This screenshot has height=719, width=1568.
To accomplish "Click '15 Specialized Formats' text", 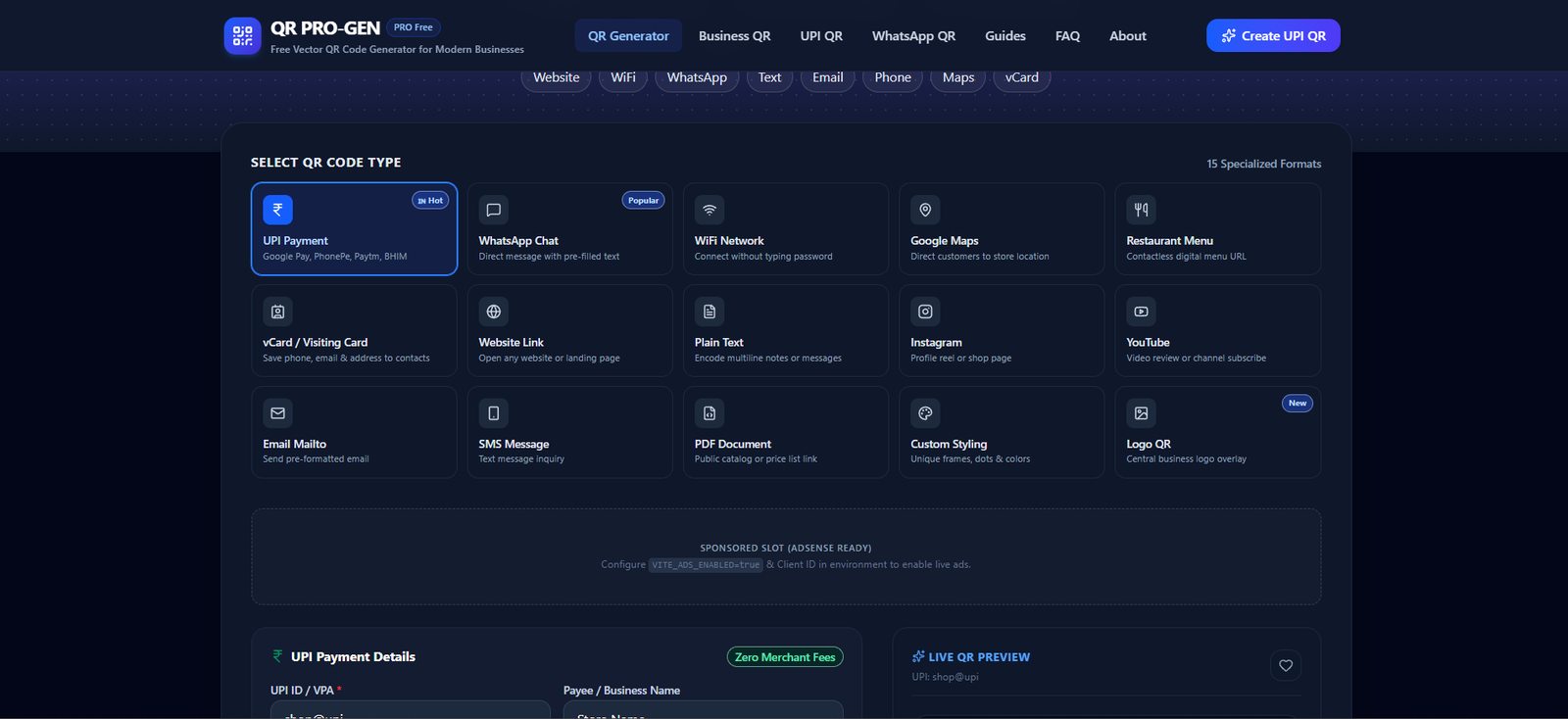I will (x=1264, y=164).
